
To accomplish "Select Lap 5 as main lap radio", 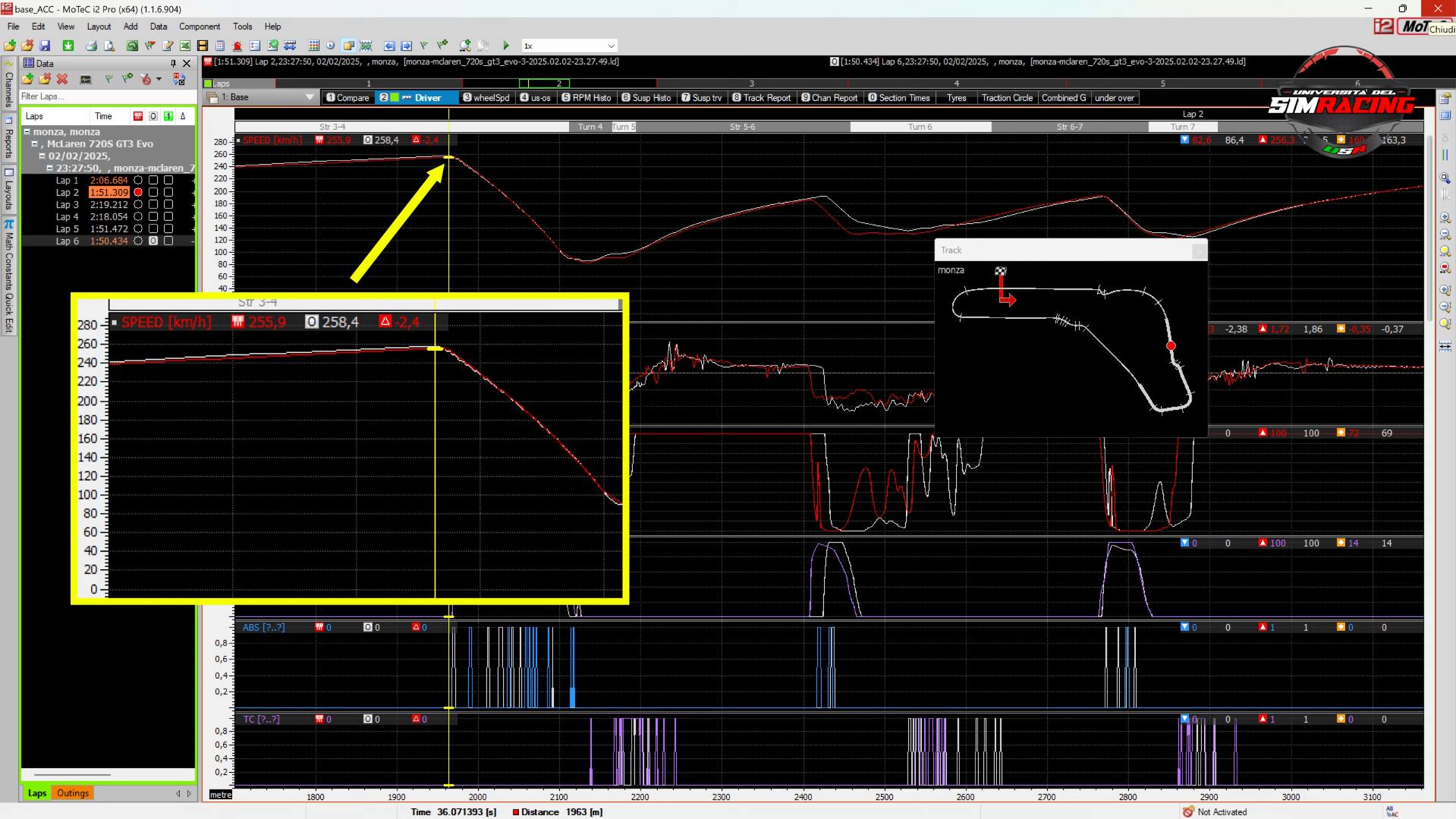I will coord(138,228).
